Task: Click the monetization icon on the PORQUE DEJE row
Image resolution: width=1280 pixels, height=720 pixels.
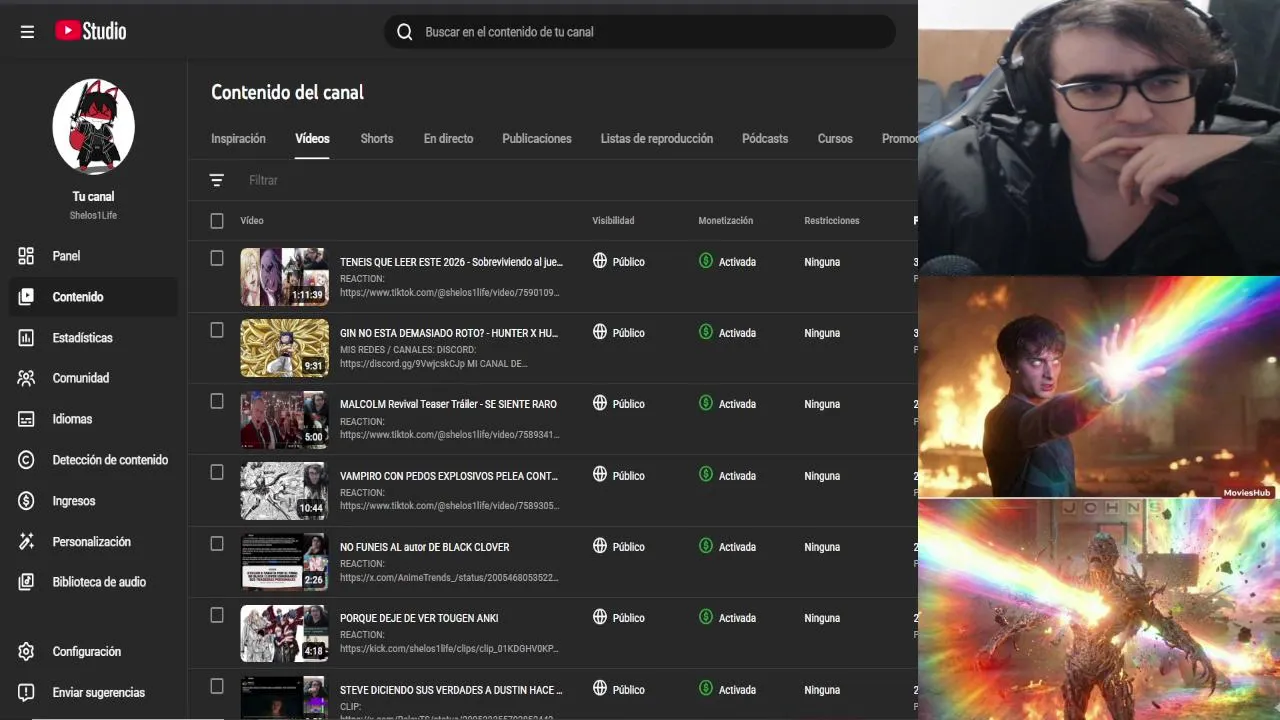Action: (x=706, y=617)
